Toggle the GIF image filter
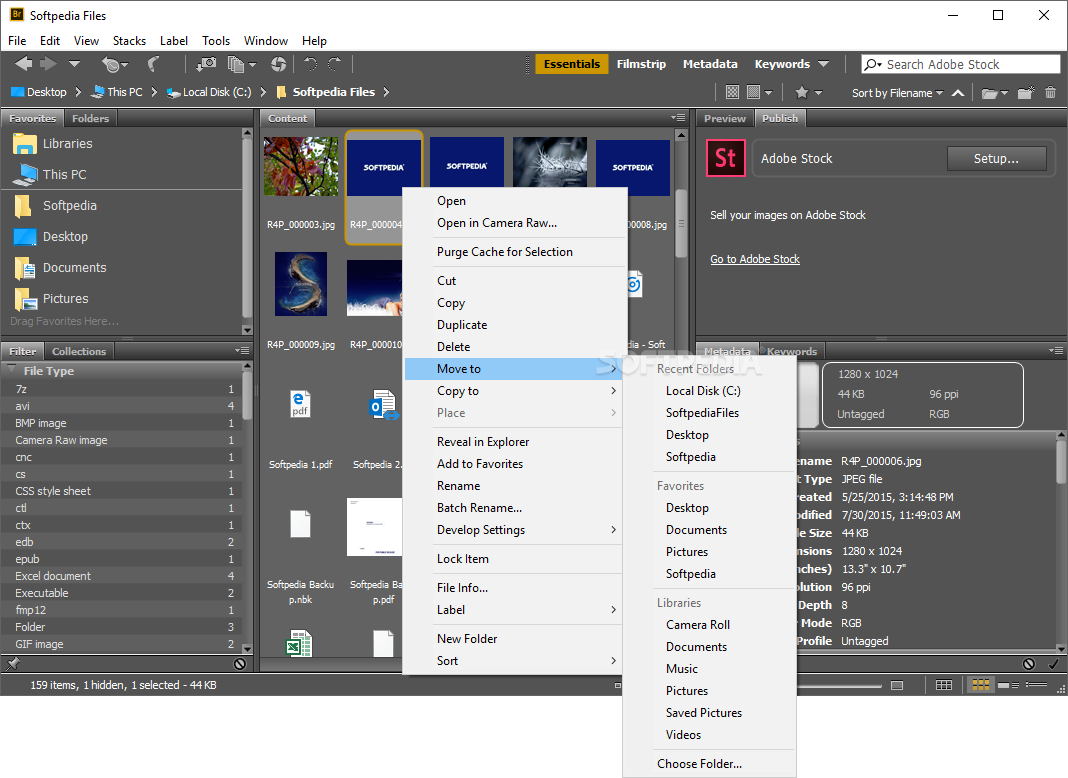This screenshot has width=1068, height=778. (121, 644)
